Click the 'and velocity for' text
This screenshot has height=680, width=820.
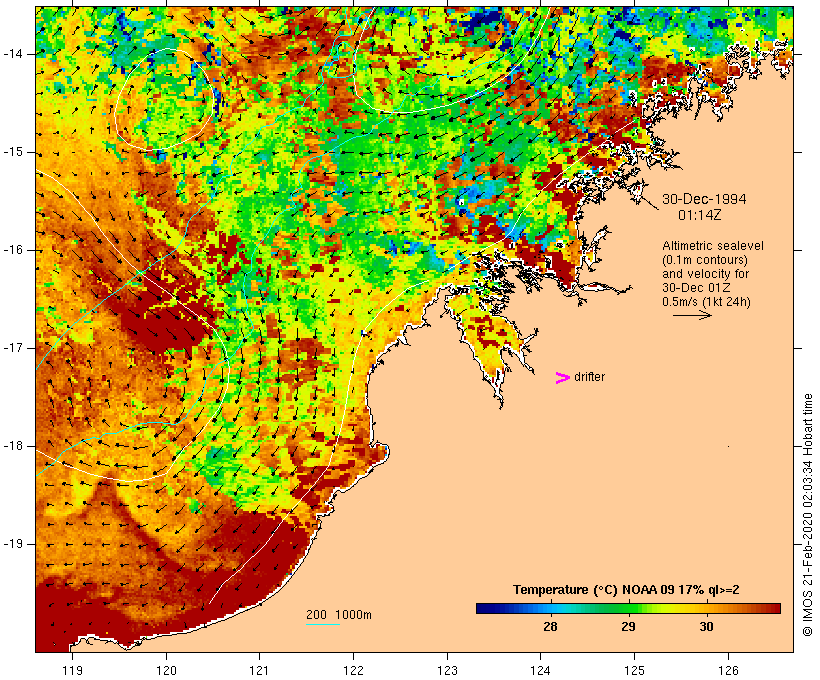coord(705,274)
